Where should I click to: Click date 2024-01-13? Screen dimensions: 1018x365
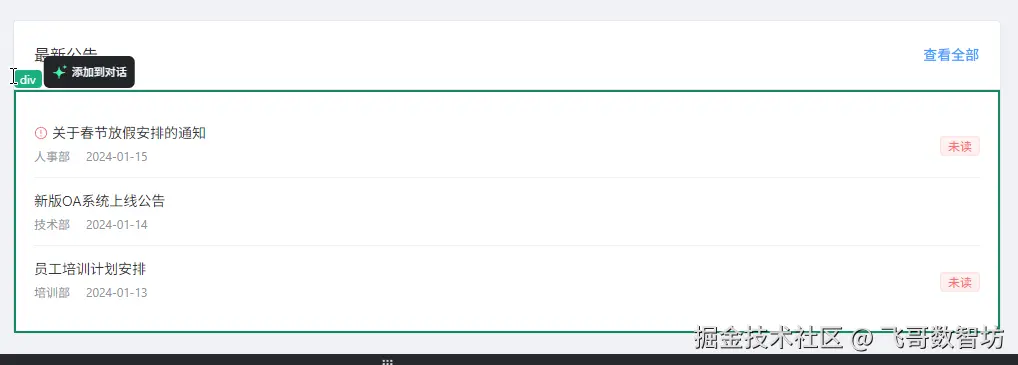117,293
